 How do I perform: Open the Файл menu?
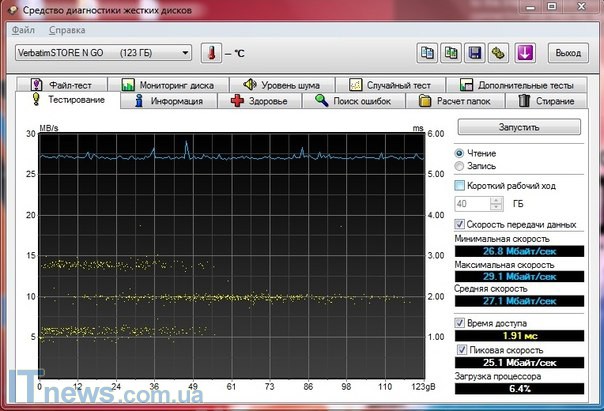pos(24,31)
